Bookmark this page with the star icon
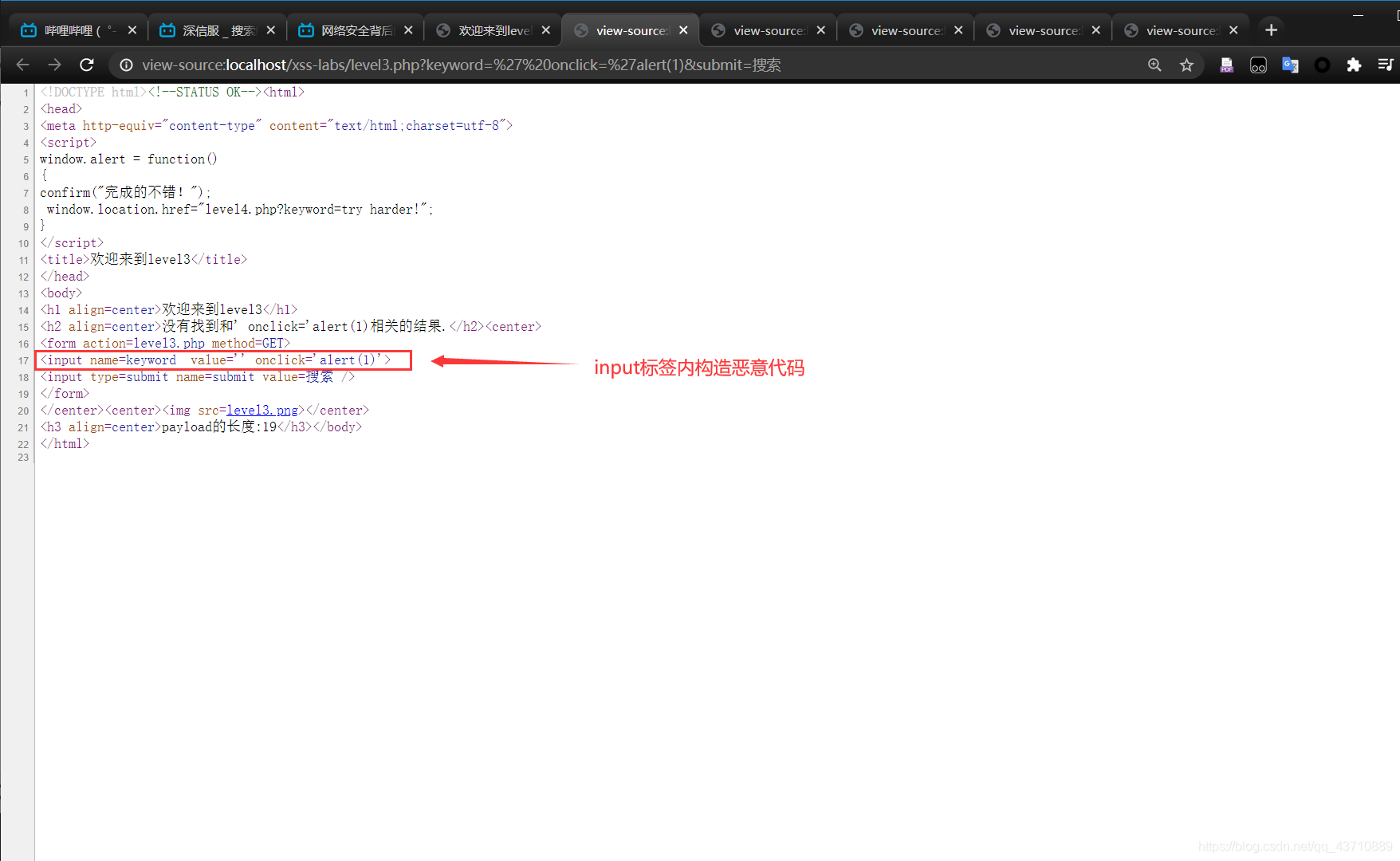The height and width of the screenshot is (861, 1400). click(1186, 65)
